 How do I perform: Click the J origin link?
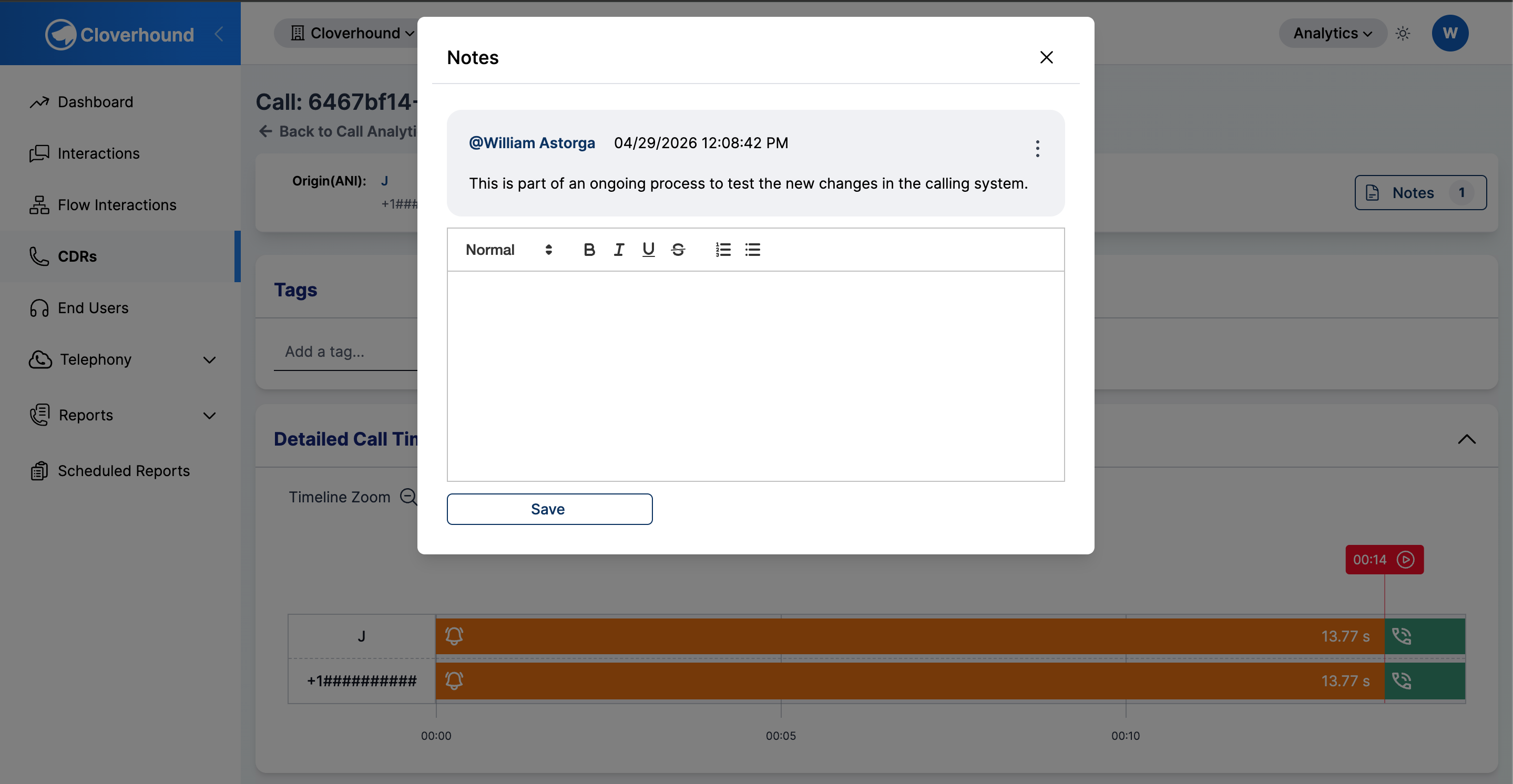384,181
